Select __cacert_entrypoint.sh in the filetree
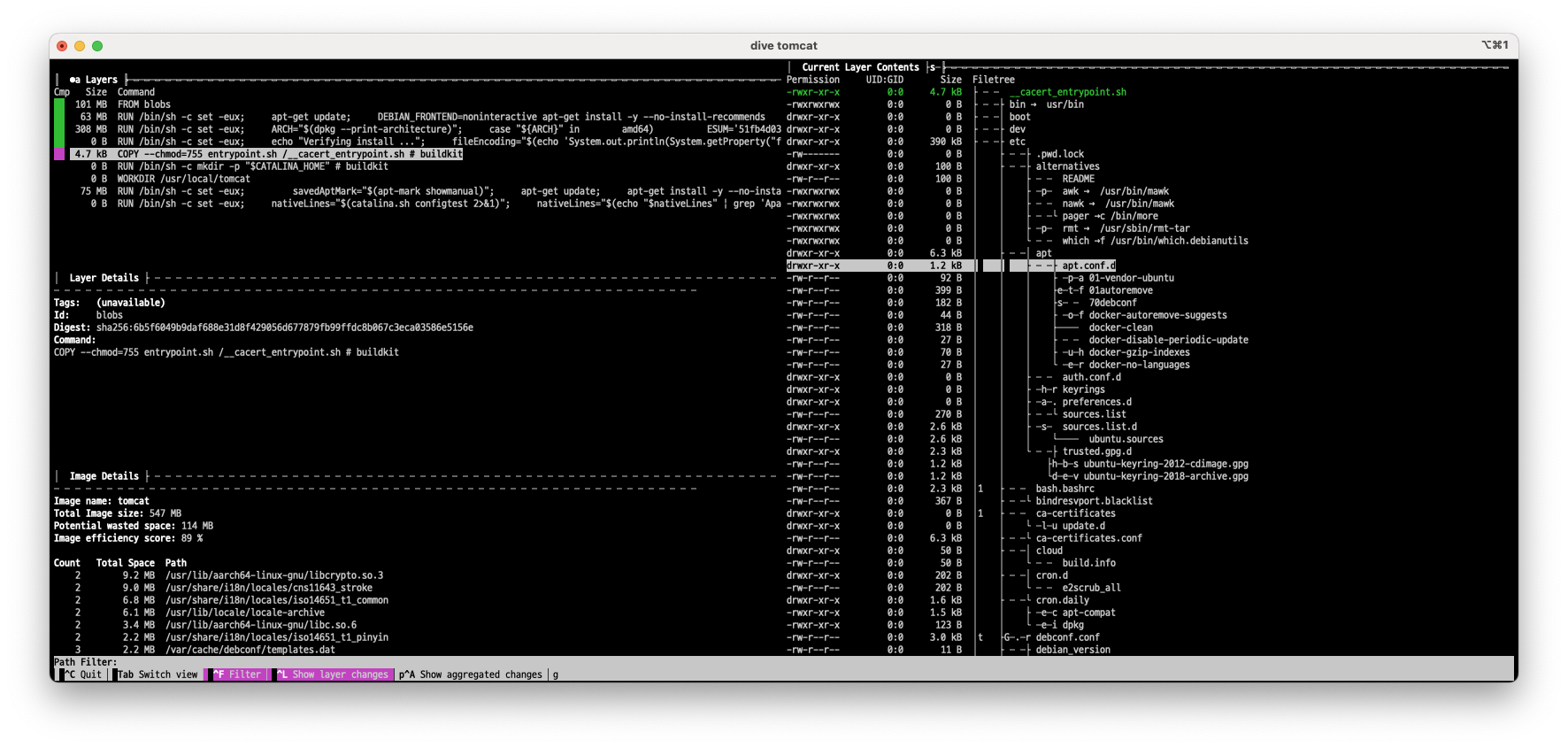Viewport: 1568px width, 748px height. pyautogui.click(x=1068, y=92)
